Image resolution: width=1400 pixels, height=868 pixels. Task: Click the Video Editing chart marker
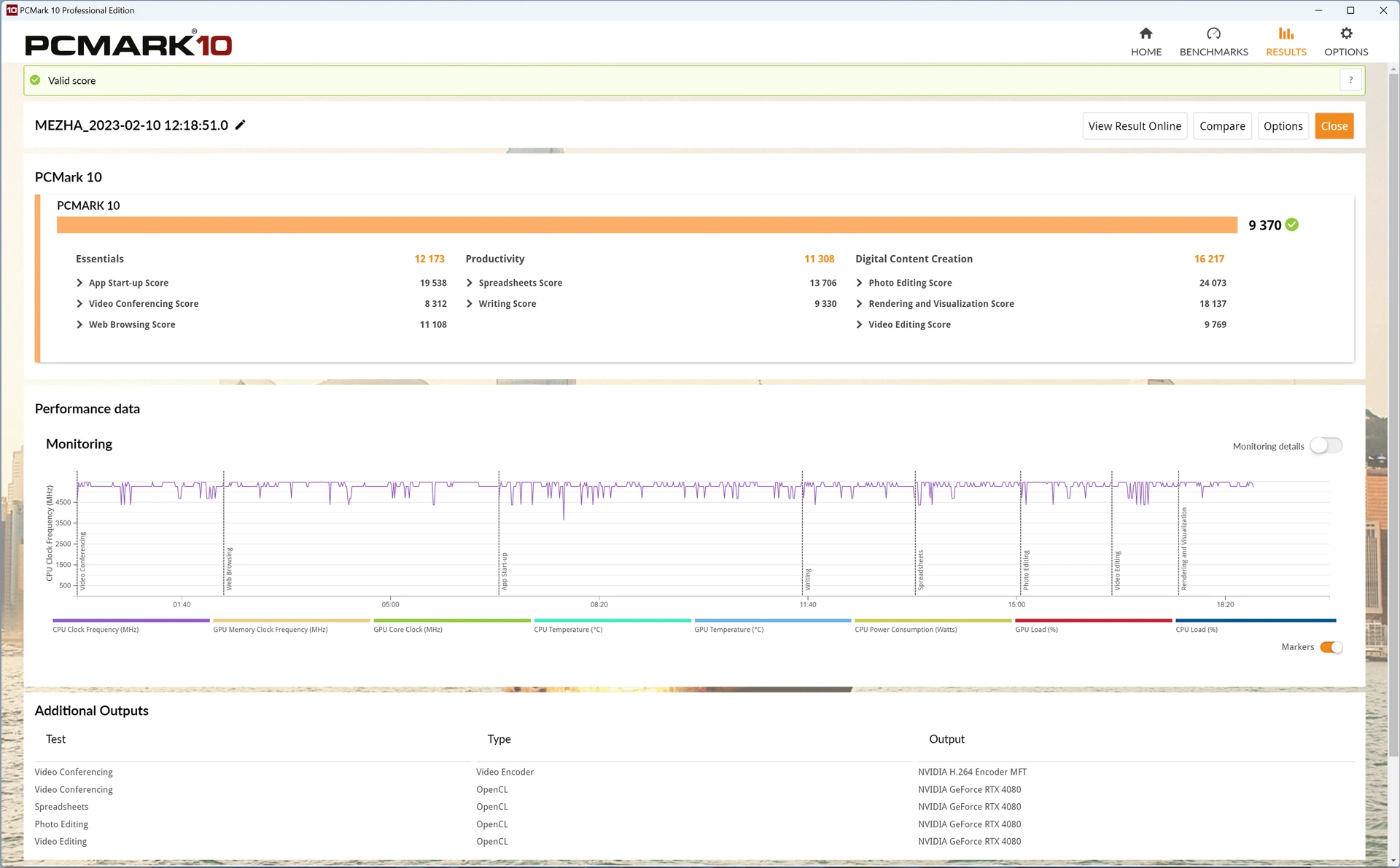pyautogui.click(x=1117, y=571)
